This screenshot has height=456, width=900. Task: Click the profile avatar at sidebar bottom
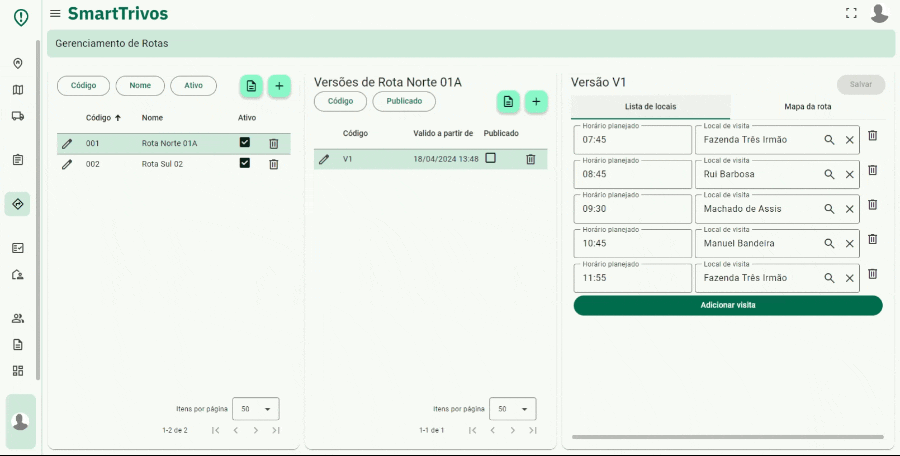[x=21, y=422]
